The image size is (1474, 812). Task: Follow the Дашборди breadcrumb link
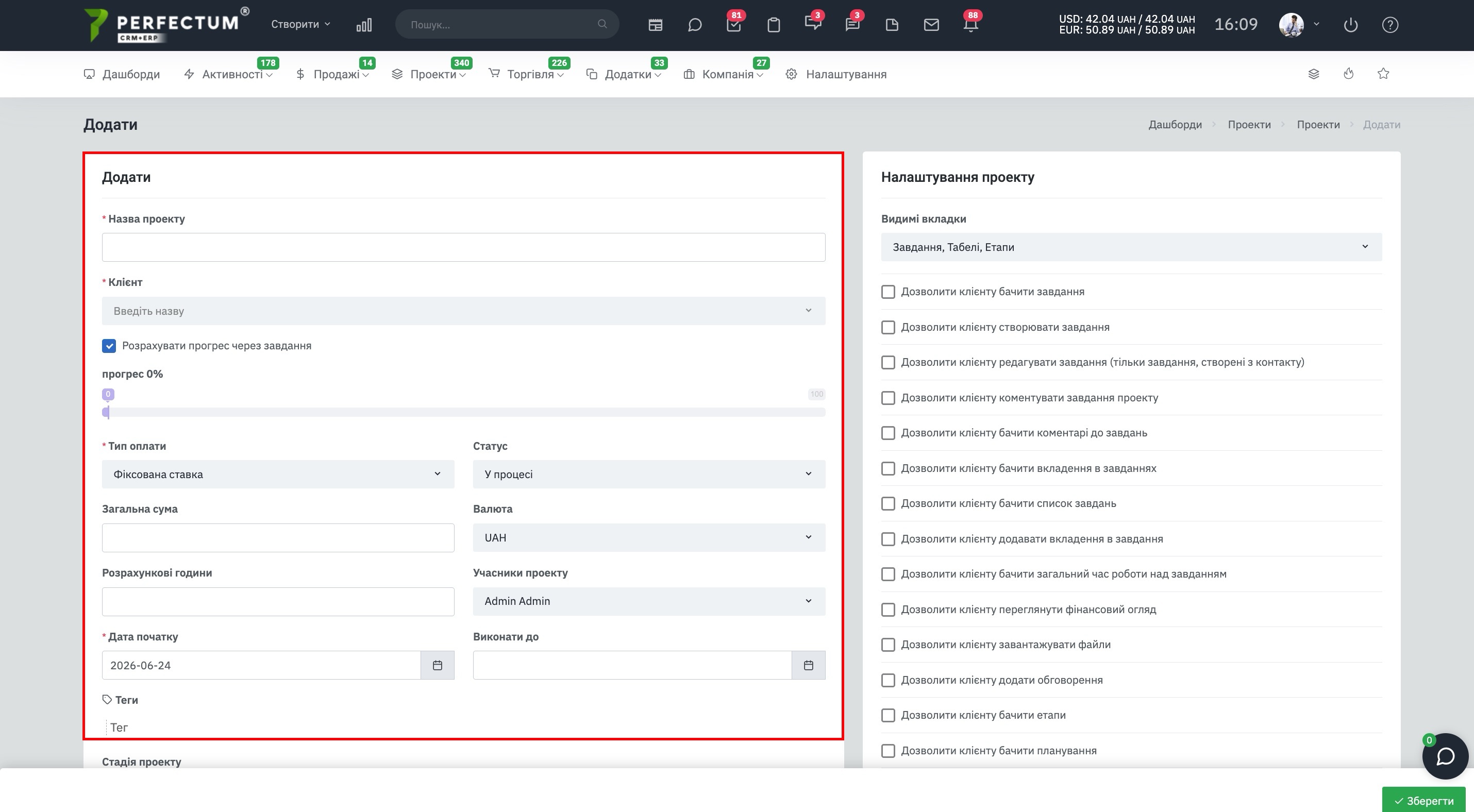click(x=1175, y=125)
